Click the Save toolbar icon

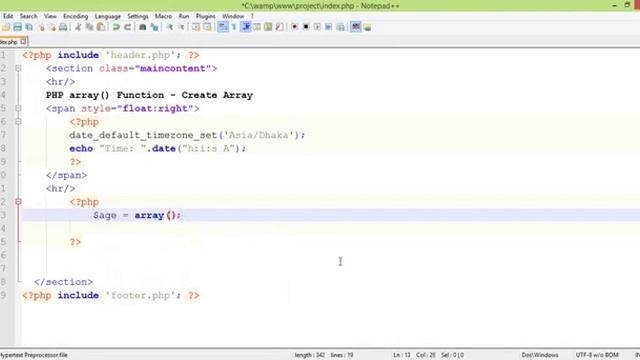click(x=18, y=27)
